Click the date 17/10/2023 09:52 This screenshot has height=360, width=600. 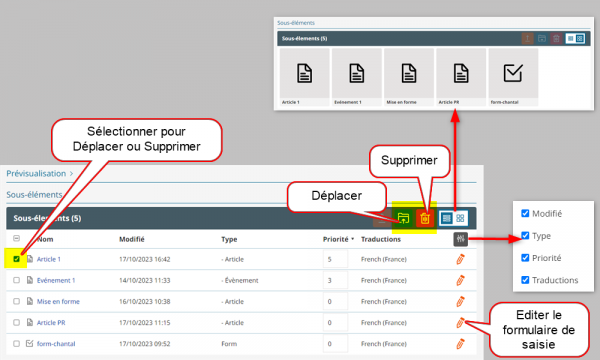click(x=144, y=344)
